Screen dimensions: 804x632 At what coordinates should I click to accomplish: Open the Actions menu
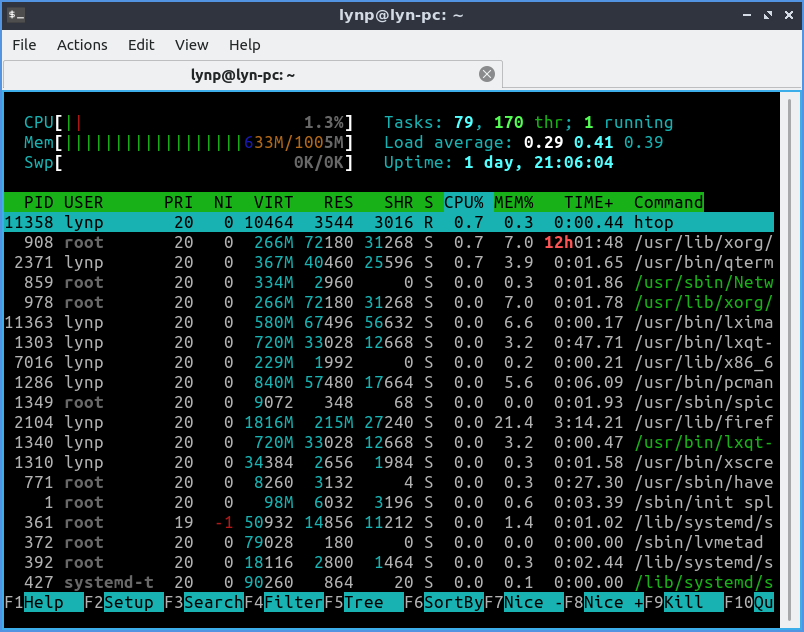(x=82, y=45)
